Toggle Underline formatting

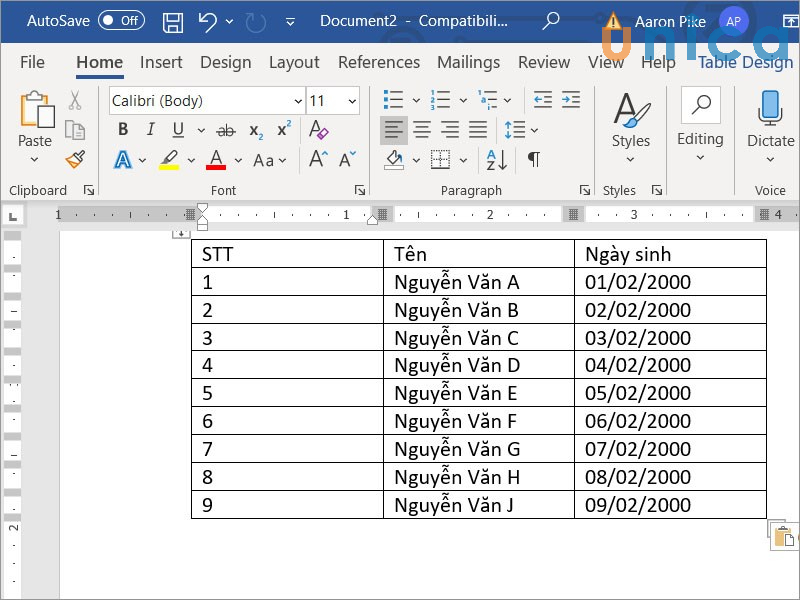(x=178, y=130)
